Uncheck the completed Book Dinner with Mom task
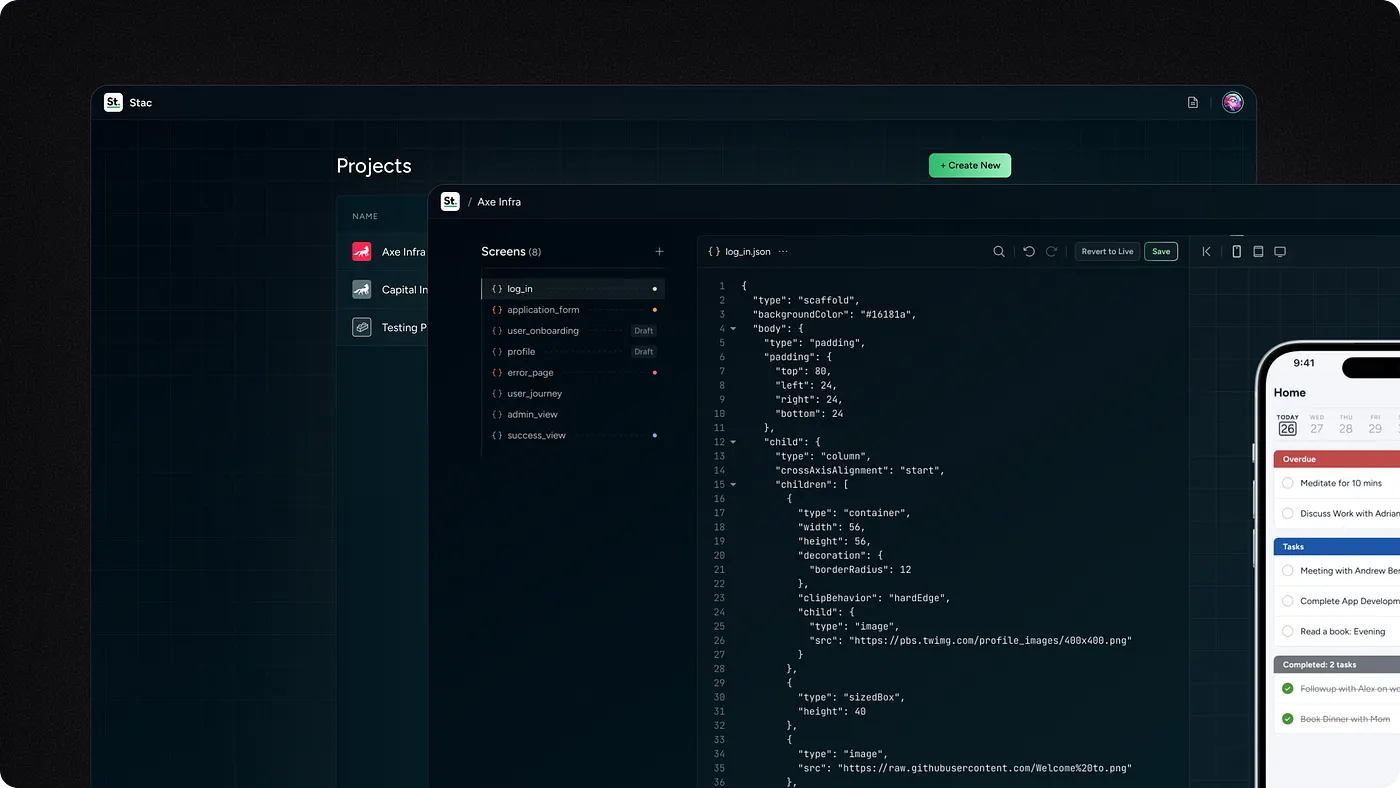This screenshot has height=788, width=1400. [1289, 718]
